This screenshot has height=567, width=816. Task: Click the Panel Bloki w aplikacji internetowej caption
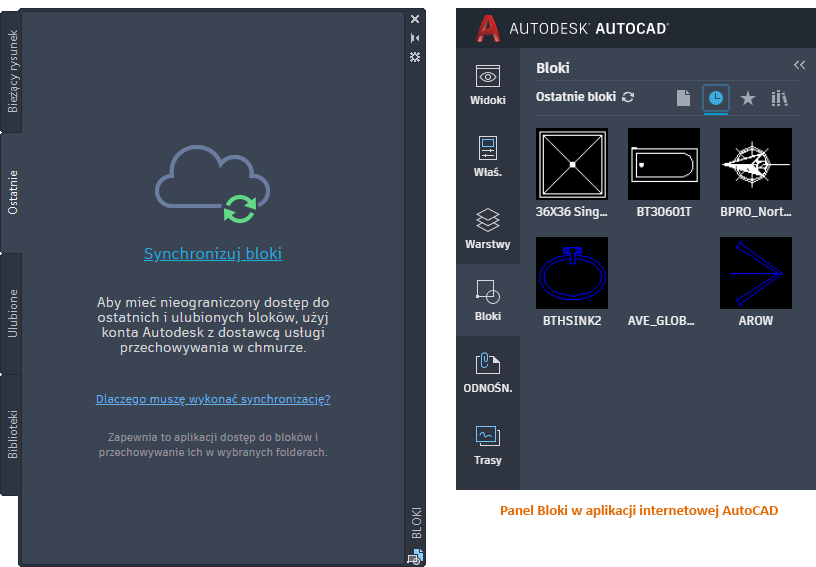click(x=639, y=511)
